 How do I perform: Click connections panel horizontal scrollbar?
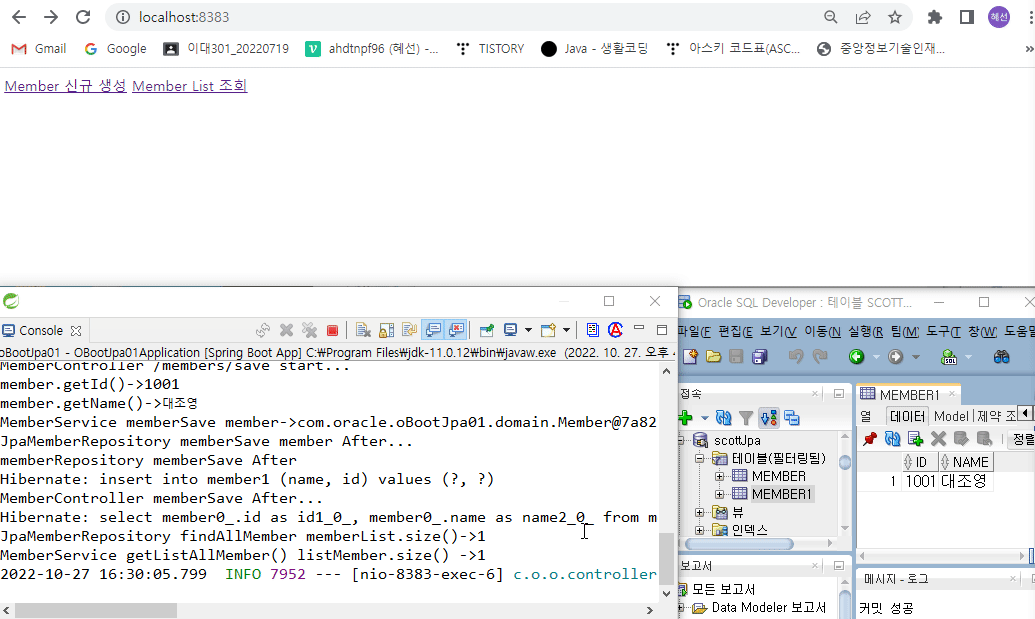click(739, 544)
